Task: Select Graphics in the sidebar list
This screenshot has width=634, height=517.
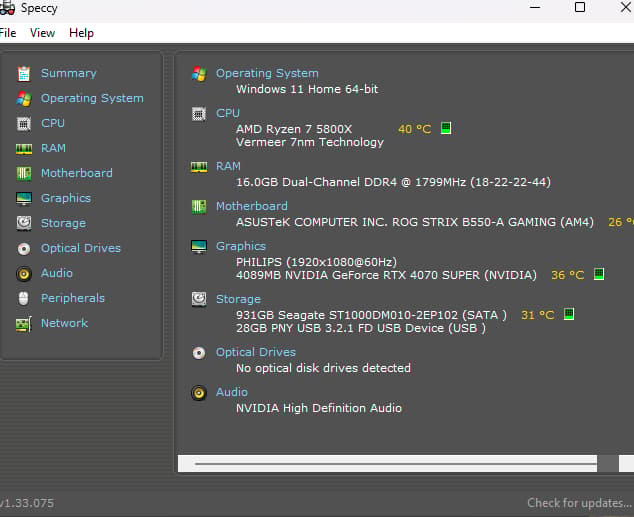Action: click(x=66, y=198)
